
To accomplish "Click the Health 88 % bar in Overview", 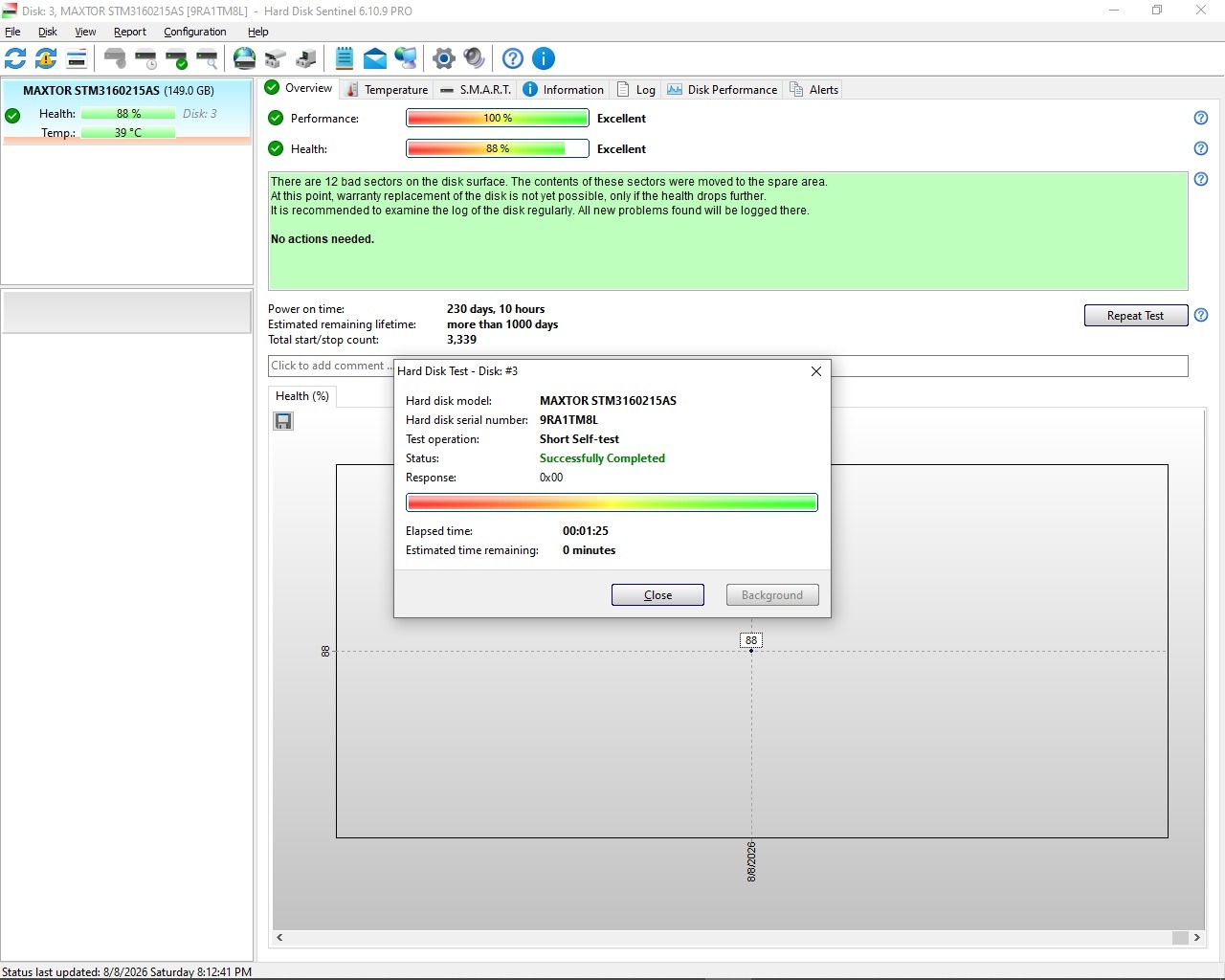I will pos(498,148).
